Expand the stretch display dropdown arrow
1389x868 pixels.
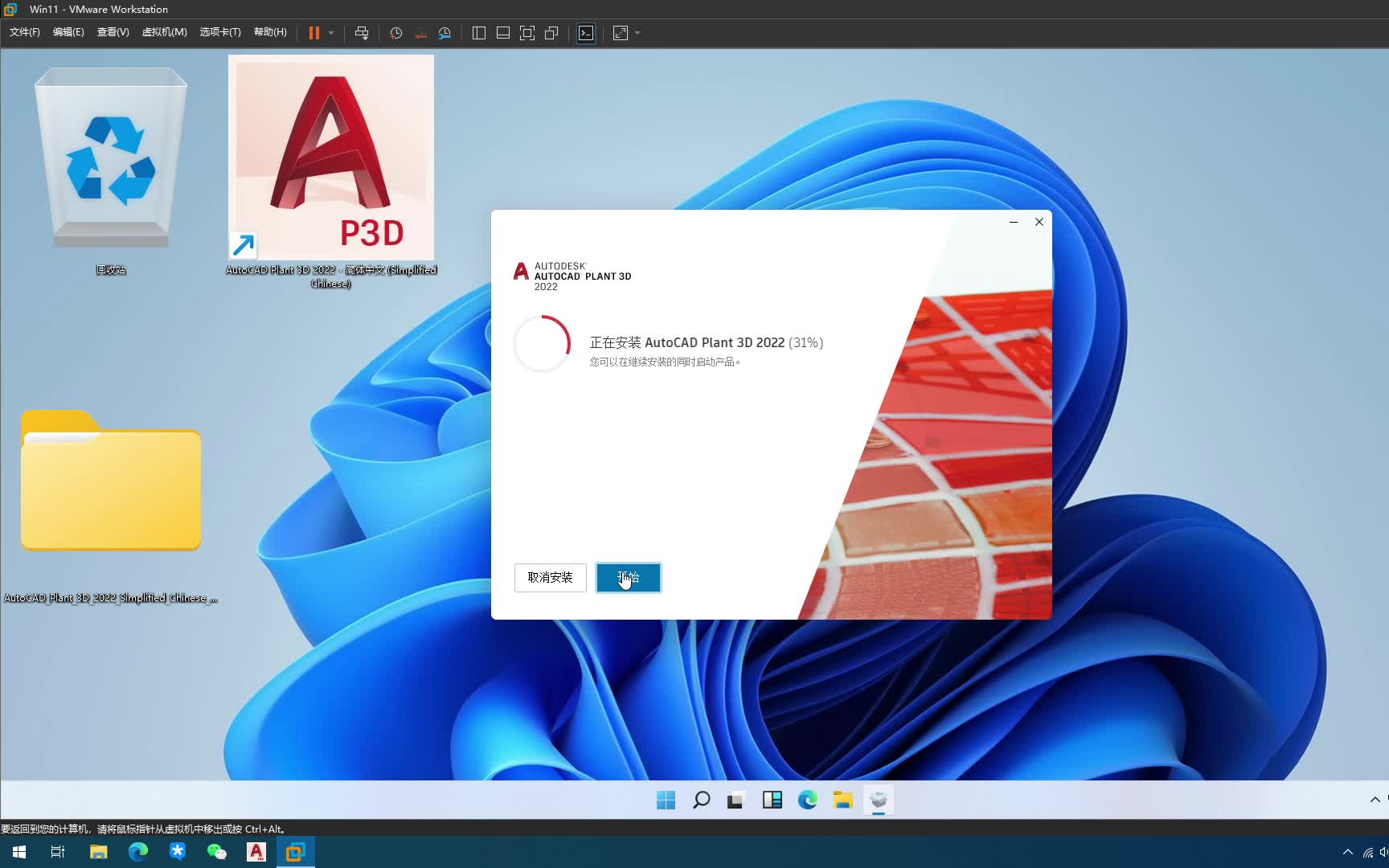(637, 33)
